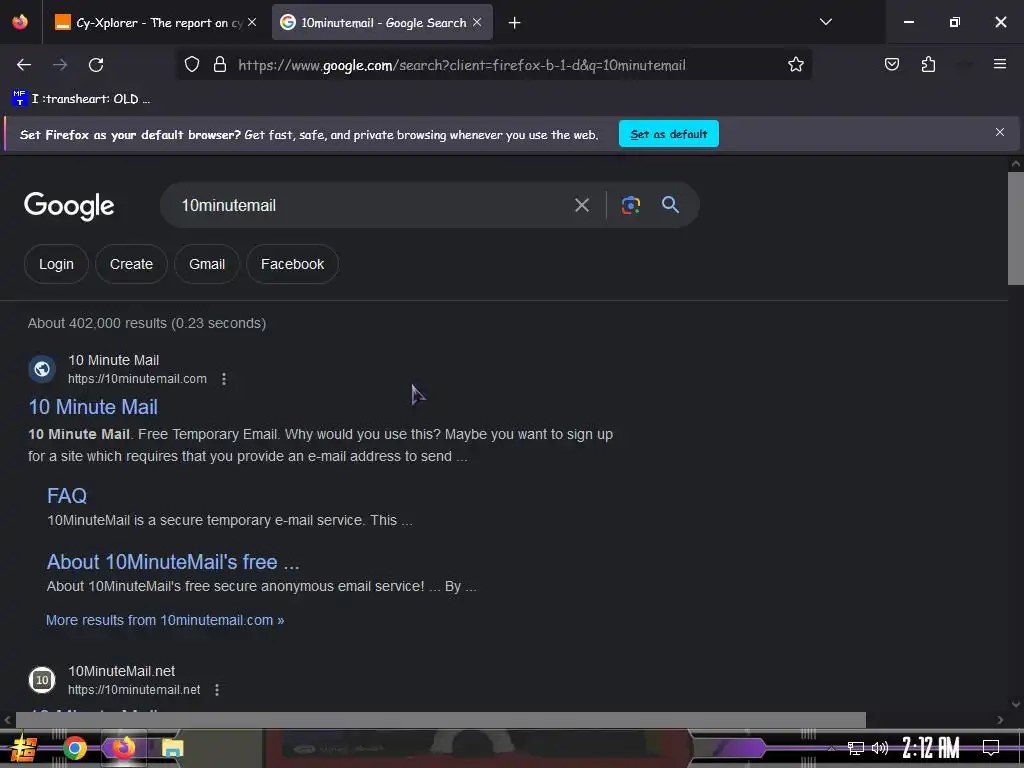Close the 10minutemail Google Search tab
Screen dimensions: 1024x768
(x=477, y=22)
